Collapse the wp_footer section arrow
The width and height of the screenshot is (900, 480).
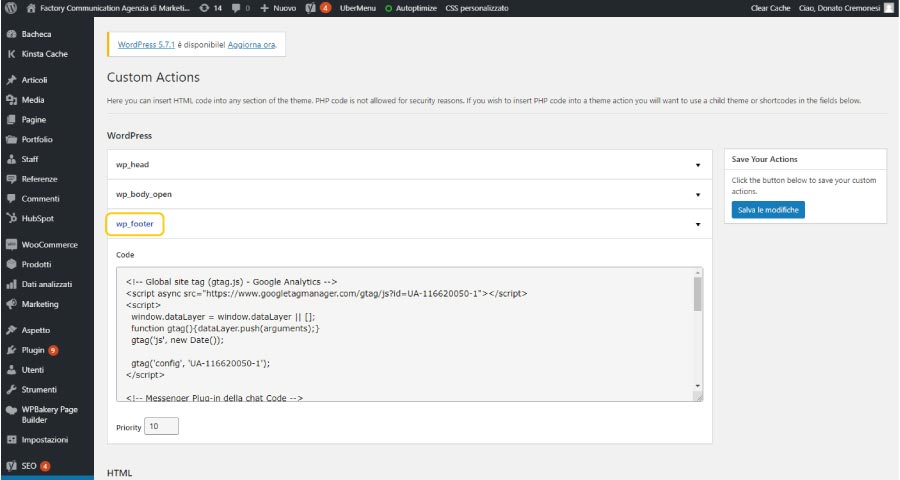point(698,224)
